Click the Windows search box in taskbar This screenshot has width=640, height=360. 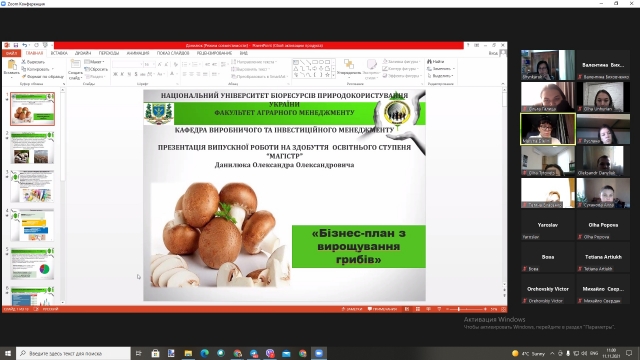73,353
